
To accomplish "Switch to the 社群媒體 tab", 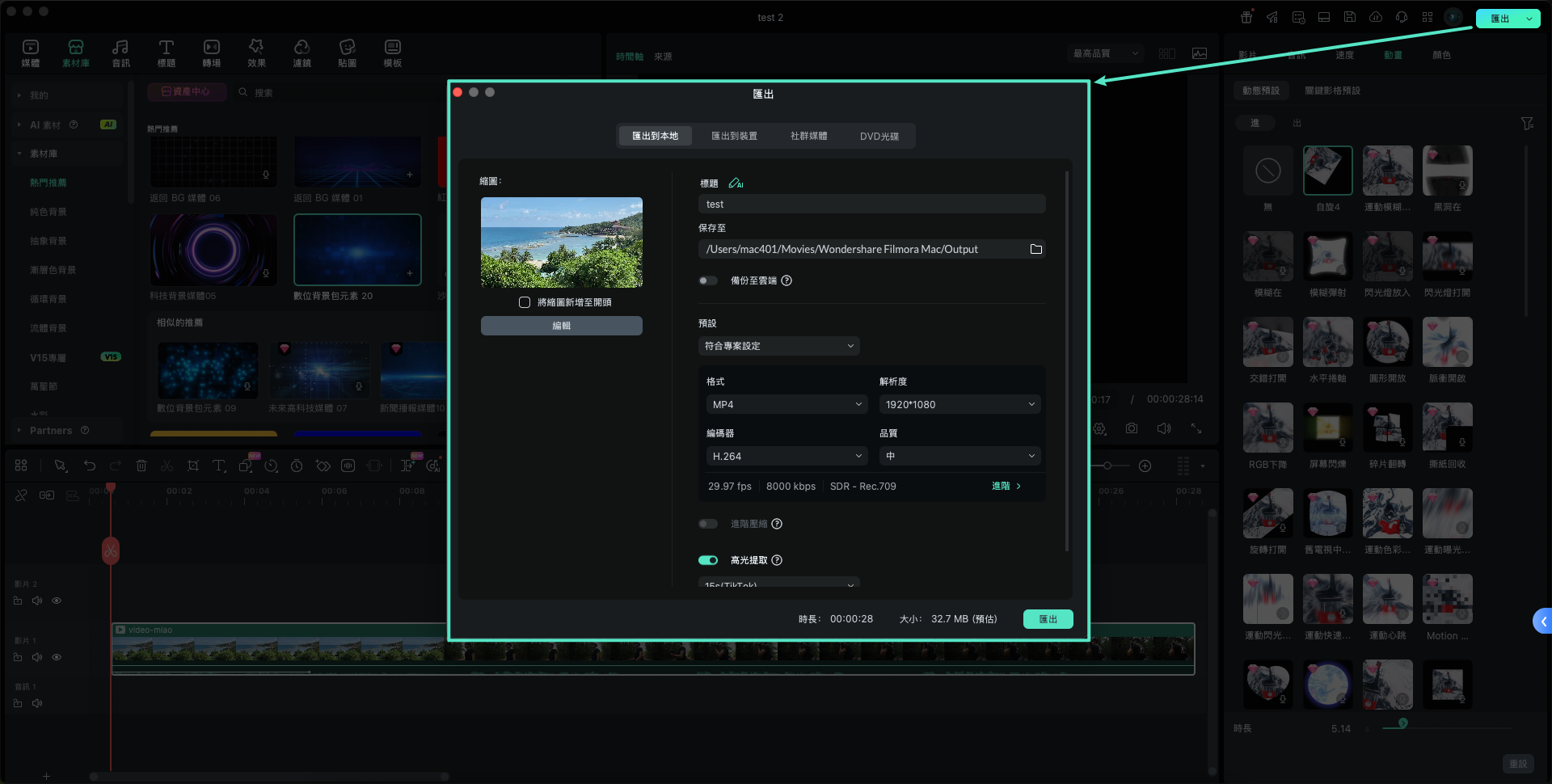I will click(808, 136).
